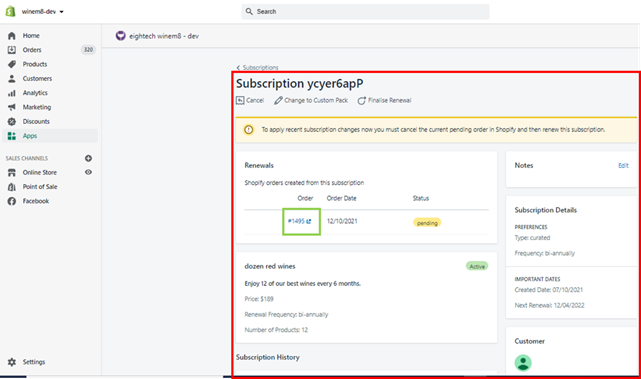Click the order date 12/10/2021
Viewport: 641px width, 379px height.
pos(342,221)
